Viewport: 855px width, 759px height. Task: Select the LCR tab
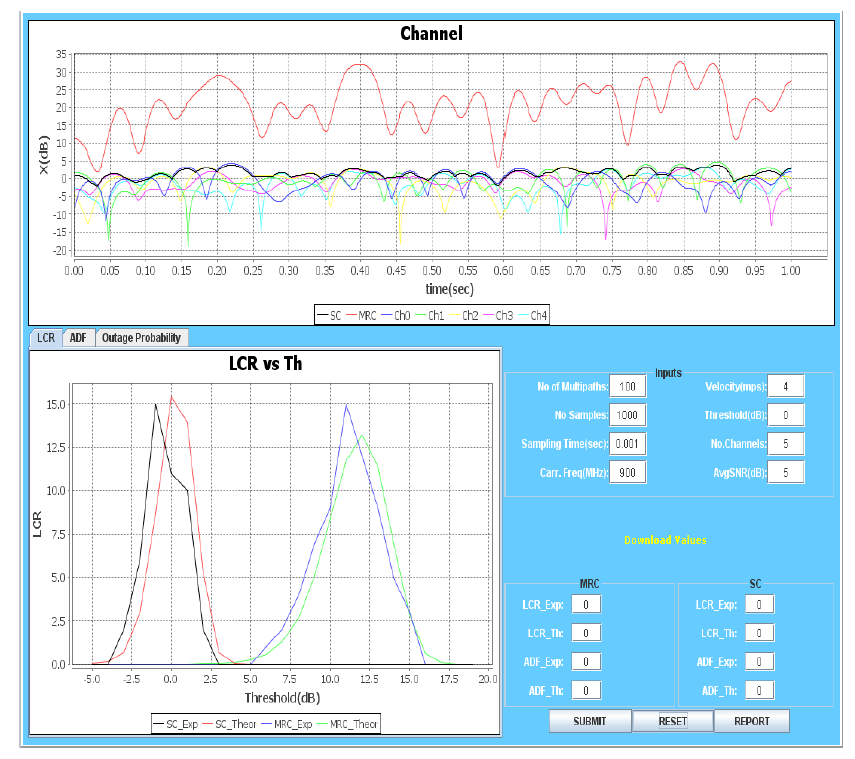click(x=46, y=338)
